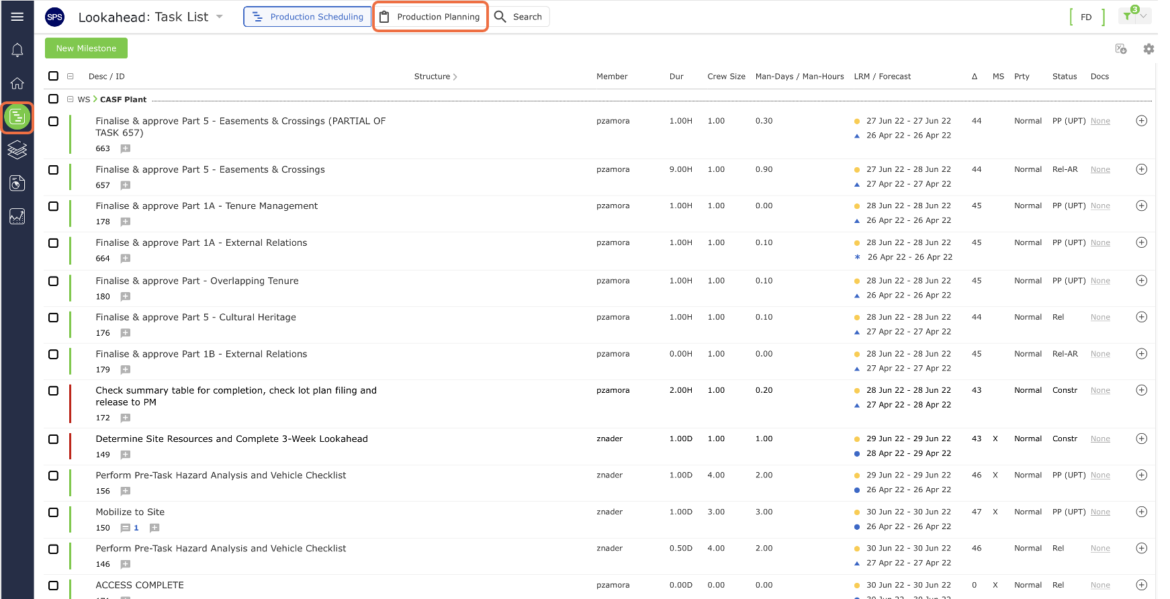Open Docs None link for task 663

point(1100,121)
